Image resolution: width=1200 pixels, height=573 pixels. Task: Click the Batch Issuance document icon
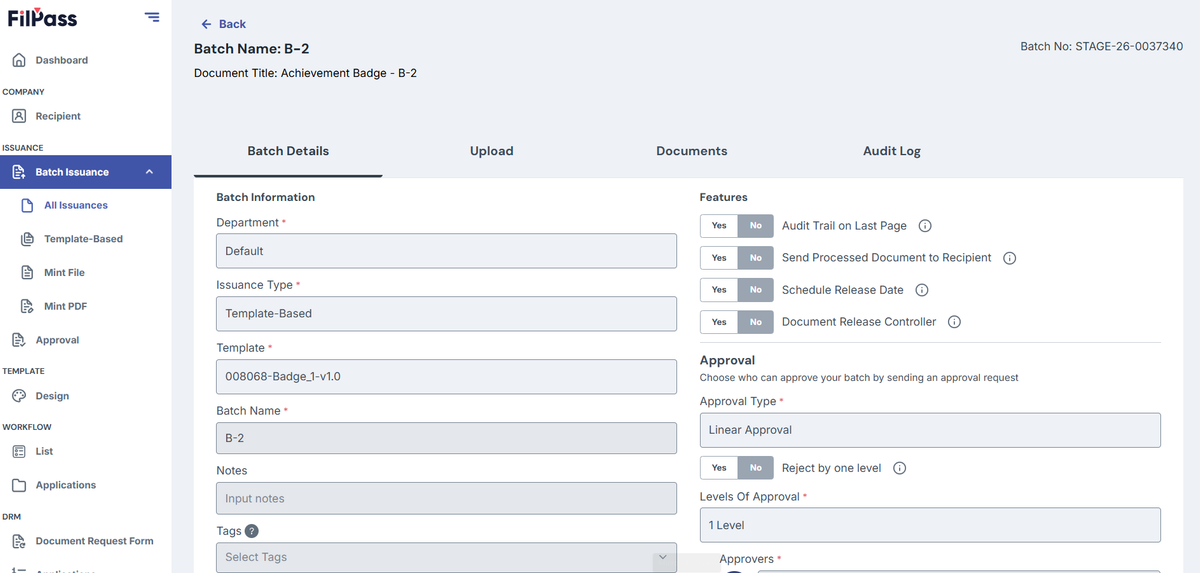click(x=19, y=172)
